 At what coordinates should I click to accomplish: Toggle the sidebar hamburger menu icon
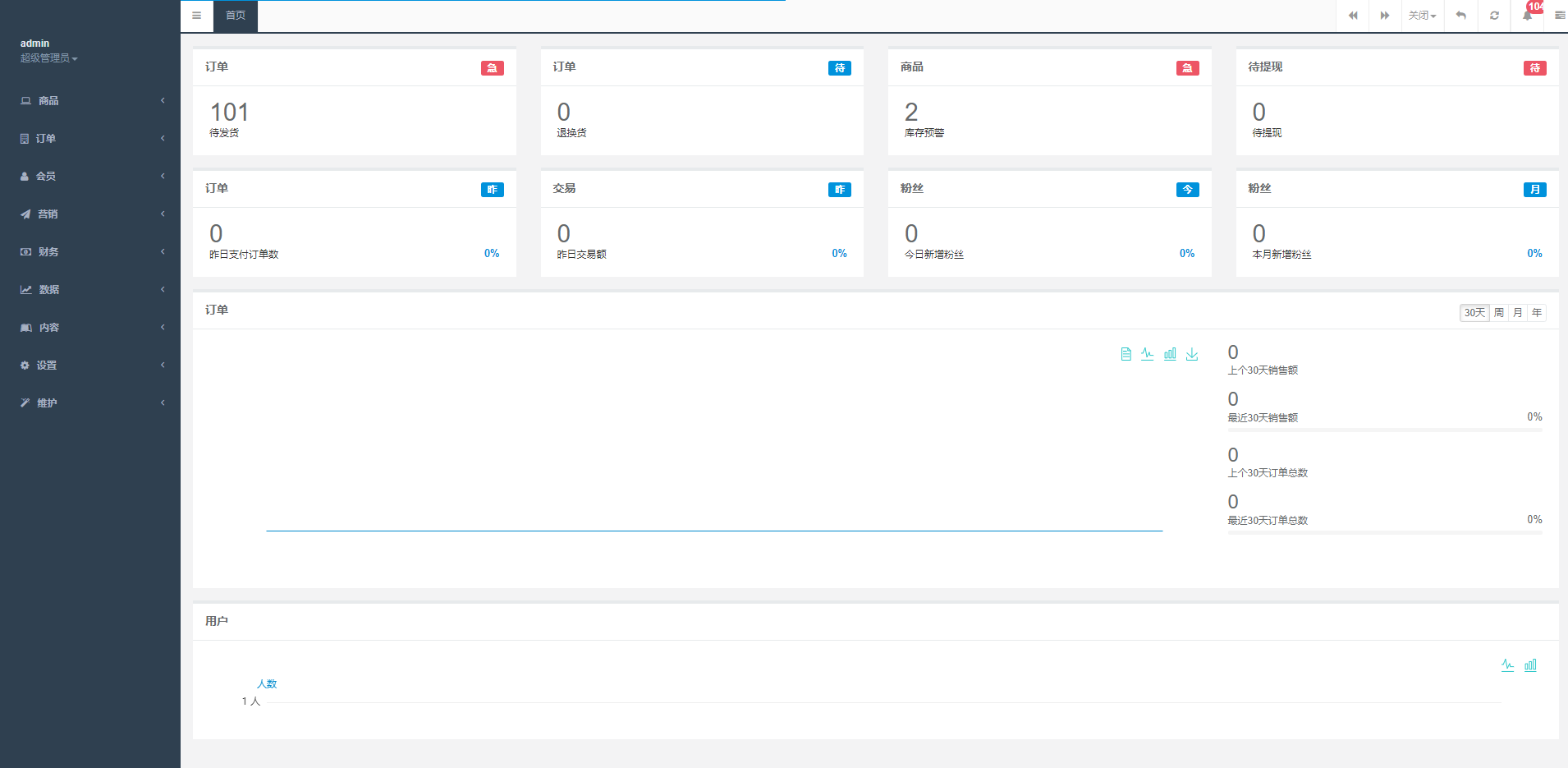[196, 16]
